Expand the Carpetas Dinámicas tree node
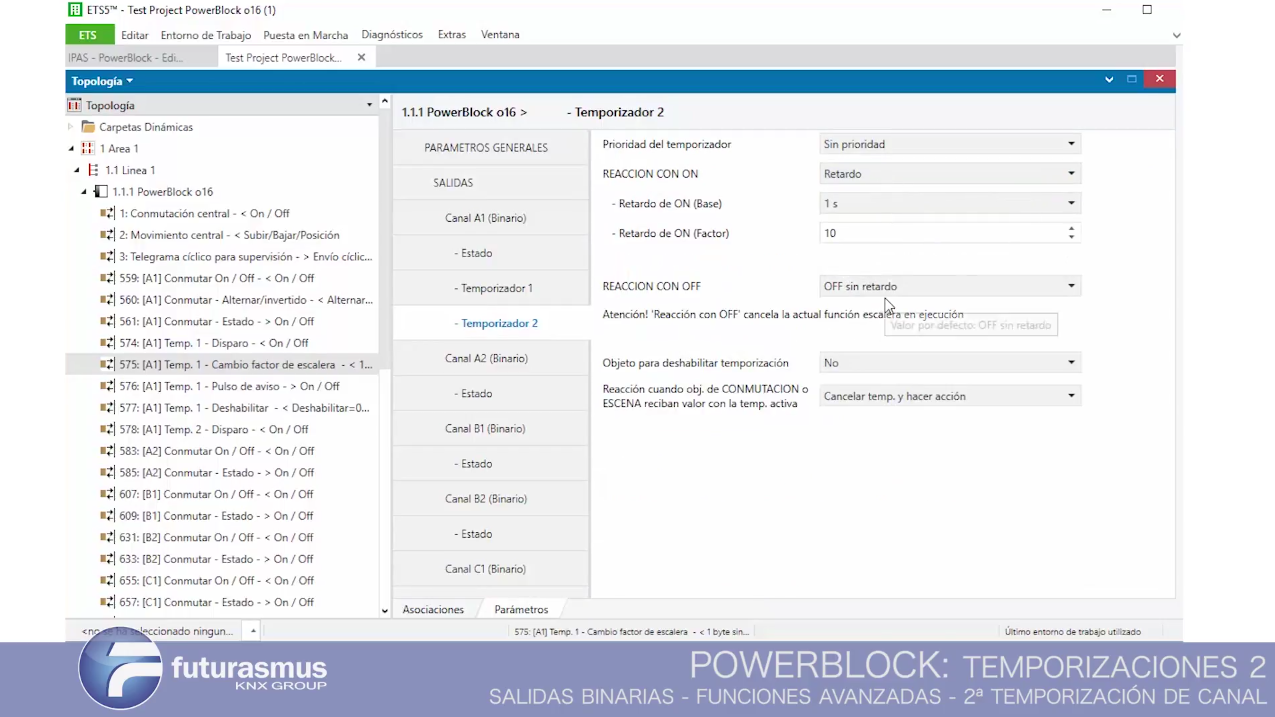Image resolution: width=1275 pixels, height=717 pixels. [x=71, y=127]
